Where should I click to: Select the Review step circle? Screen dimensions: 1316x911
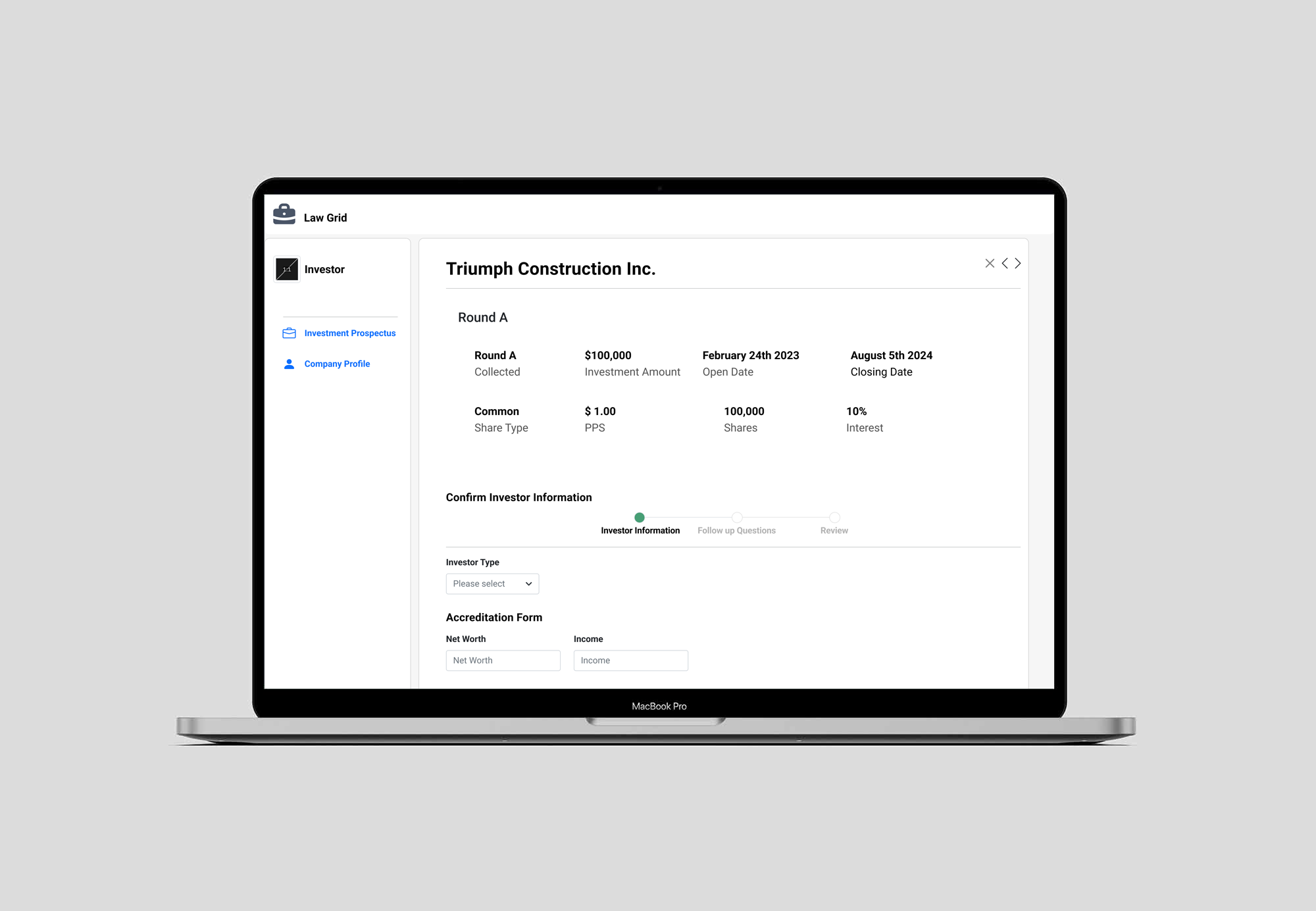coord(834,518)
